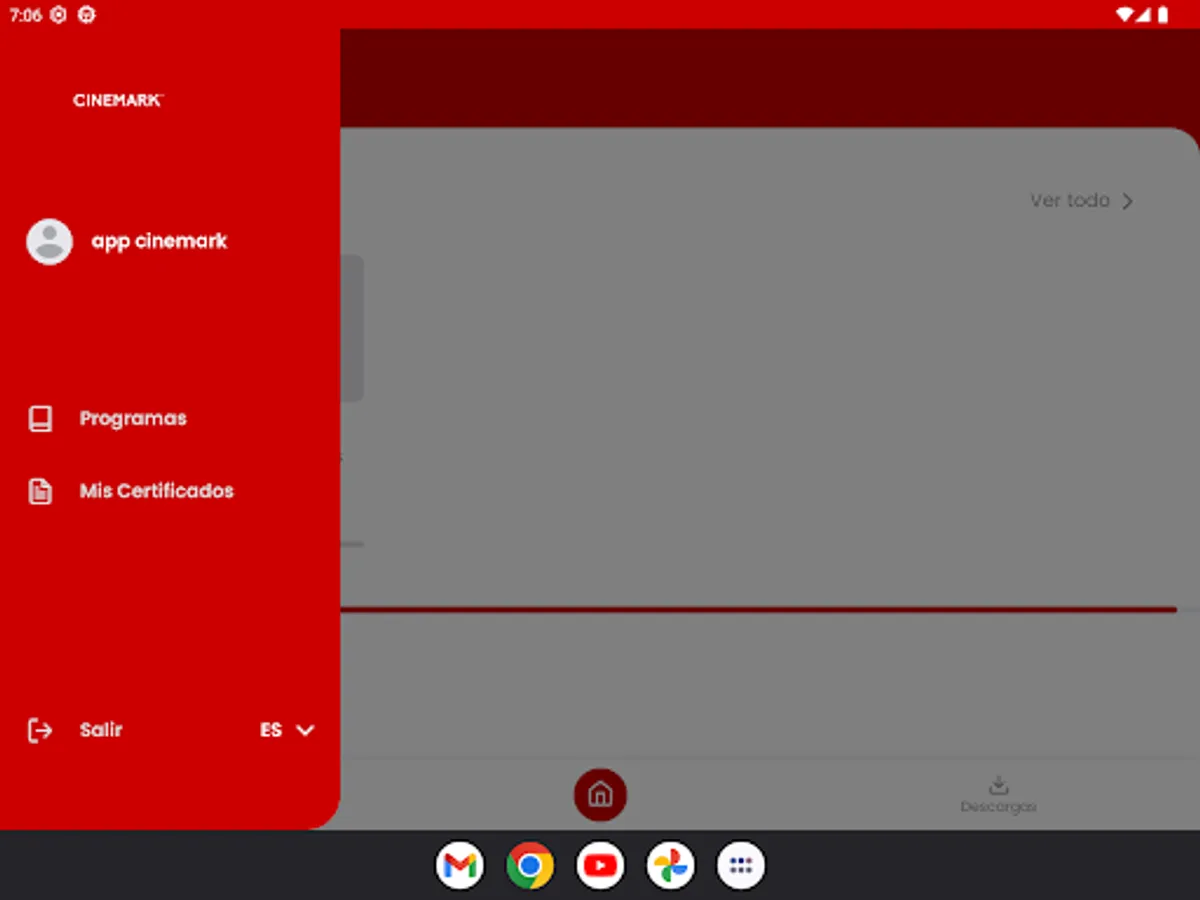Open the Programas menu item

click(133, 418)
